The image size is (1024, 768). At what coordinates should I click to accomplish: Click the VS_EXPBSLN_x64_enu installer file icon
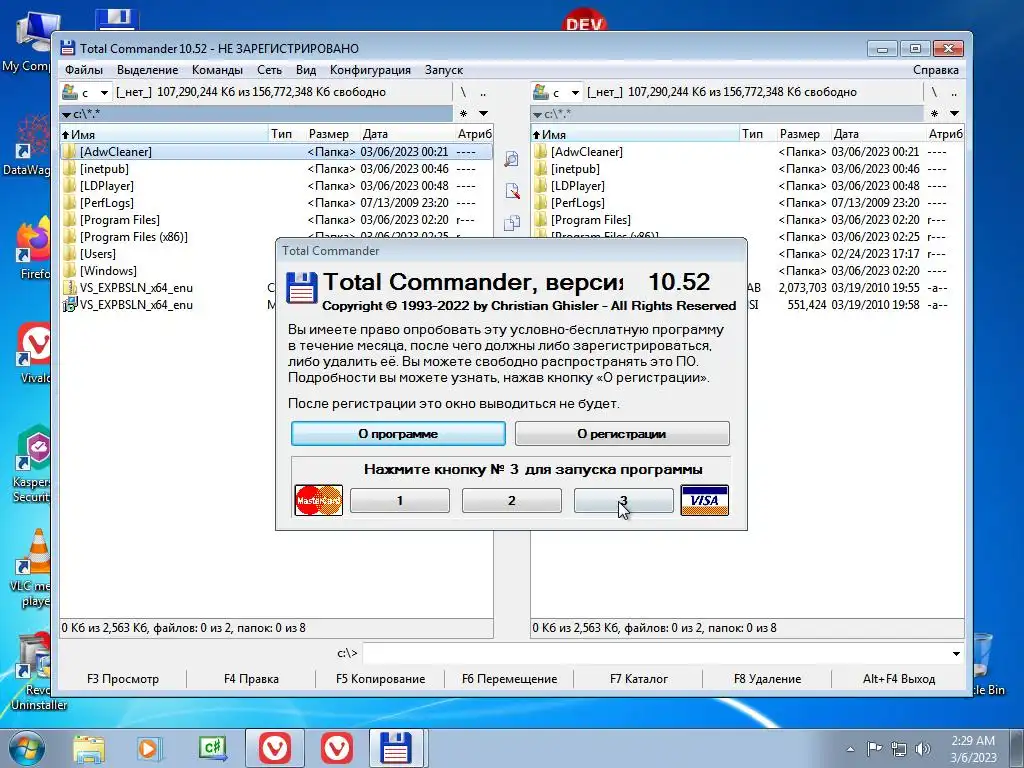pyautogui.click(x=70, y=304)
